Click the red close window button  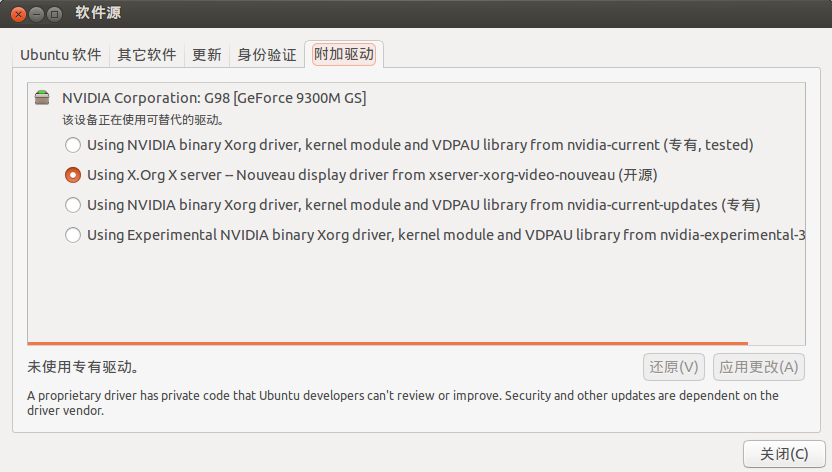point(19,14)
